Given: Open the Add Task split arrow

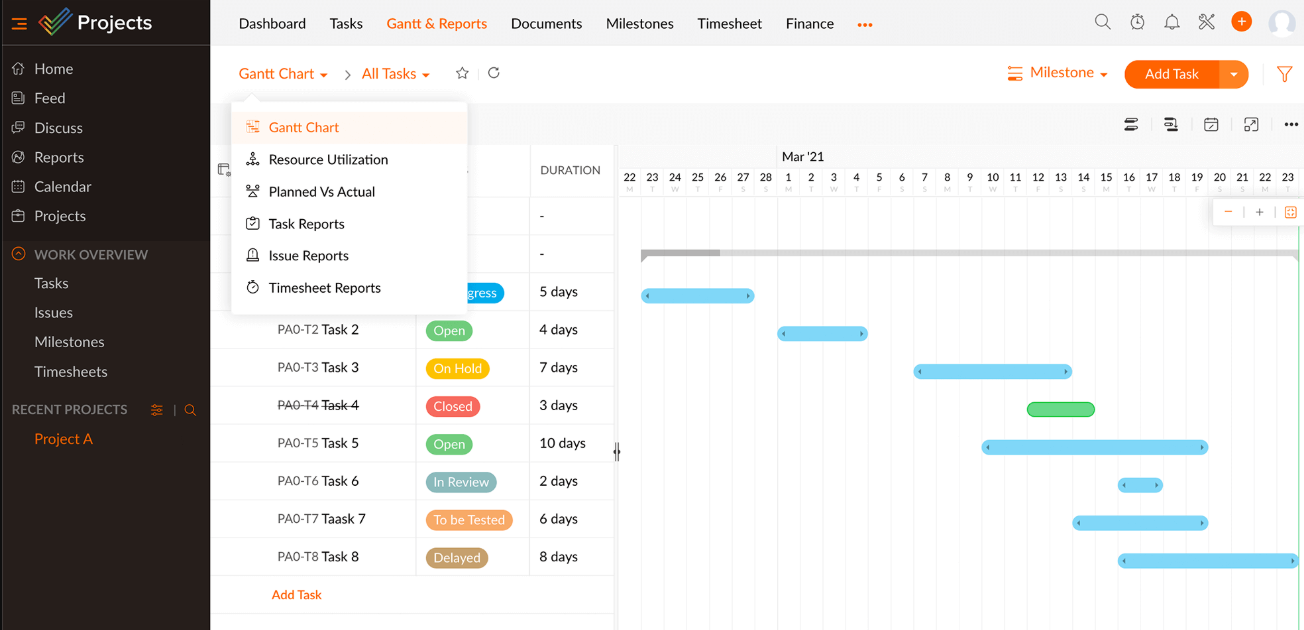Looking at the screenshot, I should pos(1234,74).
